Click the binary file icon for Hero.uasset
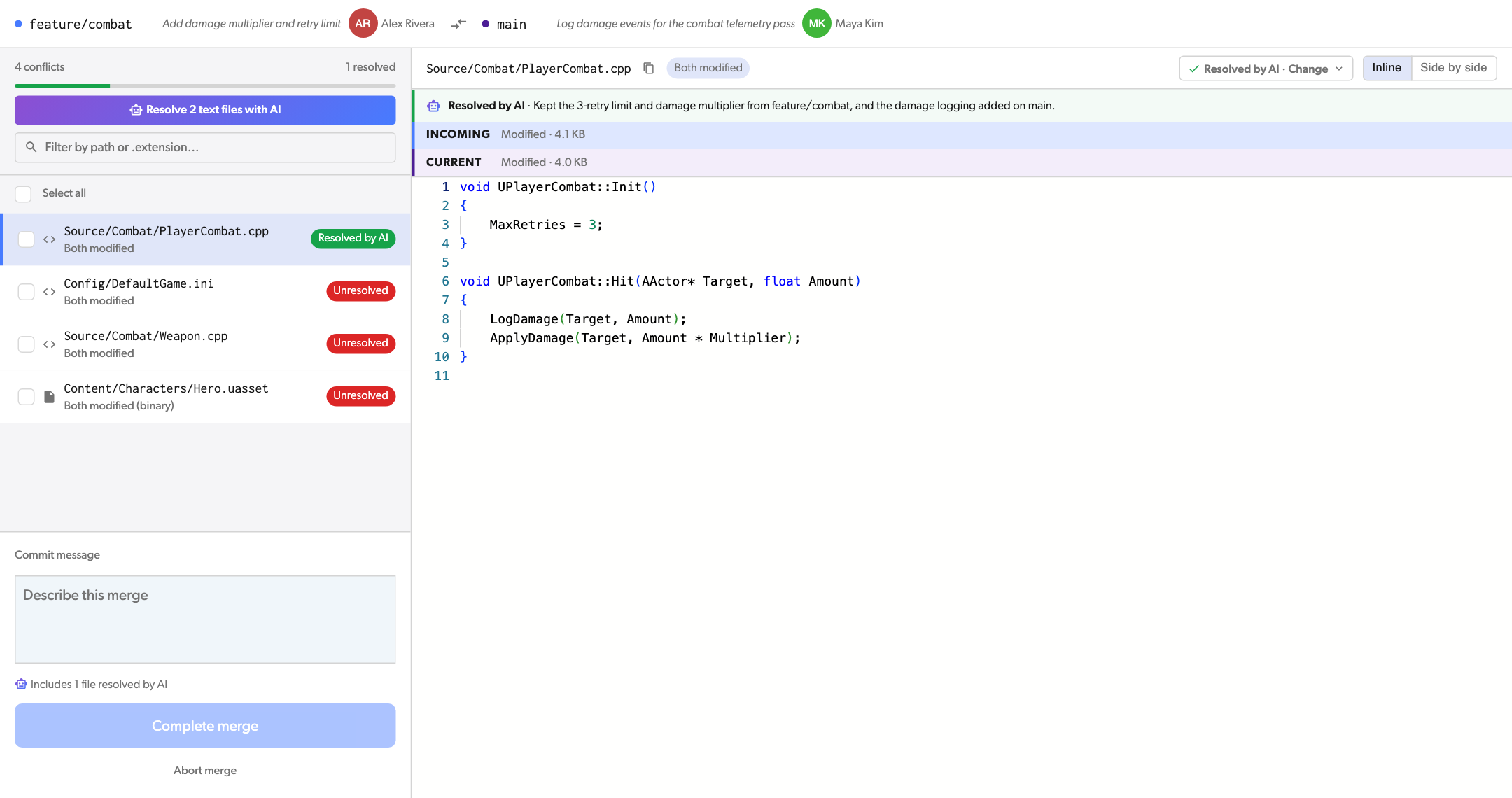The image size is (1512, 798). click(49, 397)
